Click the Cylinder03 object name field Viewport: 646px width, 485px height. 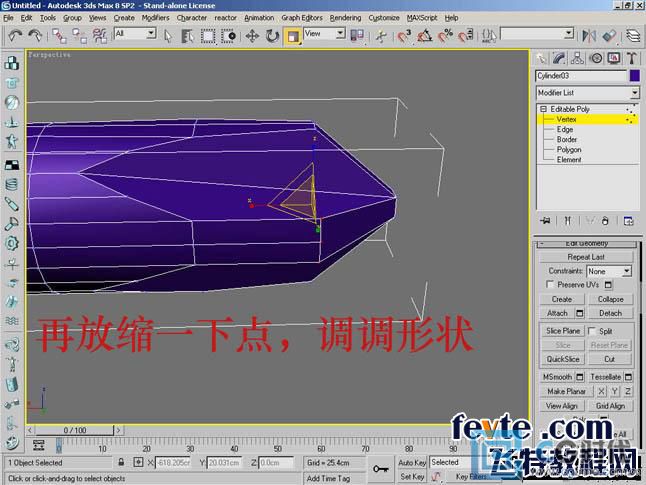tap(581, 76)
